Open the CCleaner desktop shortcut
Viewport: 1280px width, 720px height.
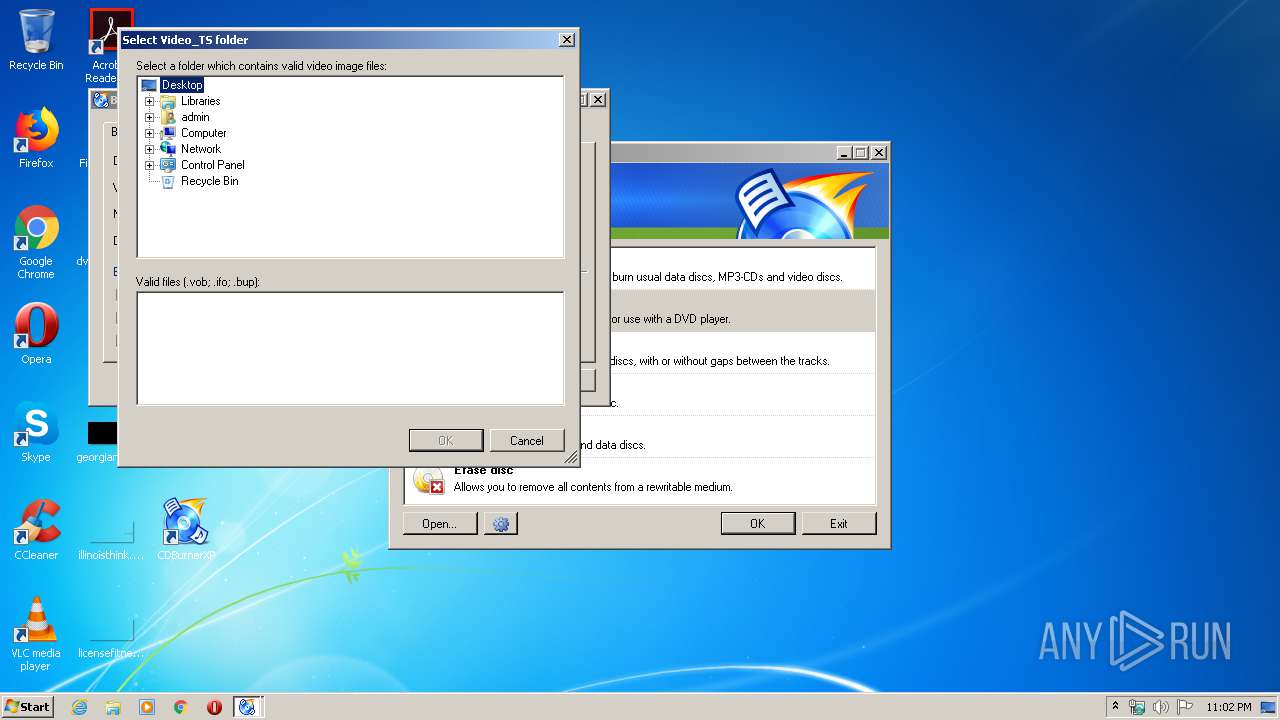(36, 530)
